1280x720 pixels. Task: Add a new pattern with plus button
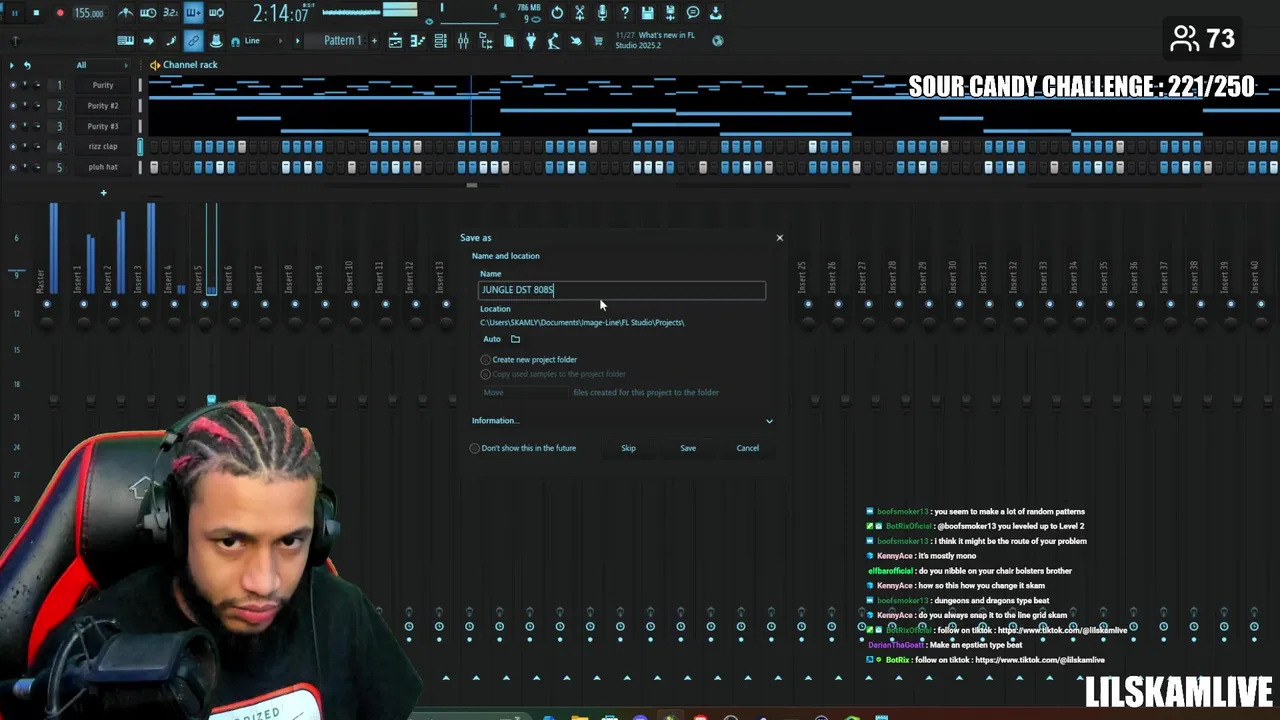click(x=374, y=41)
